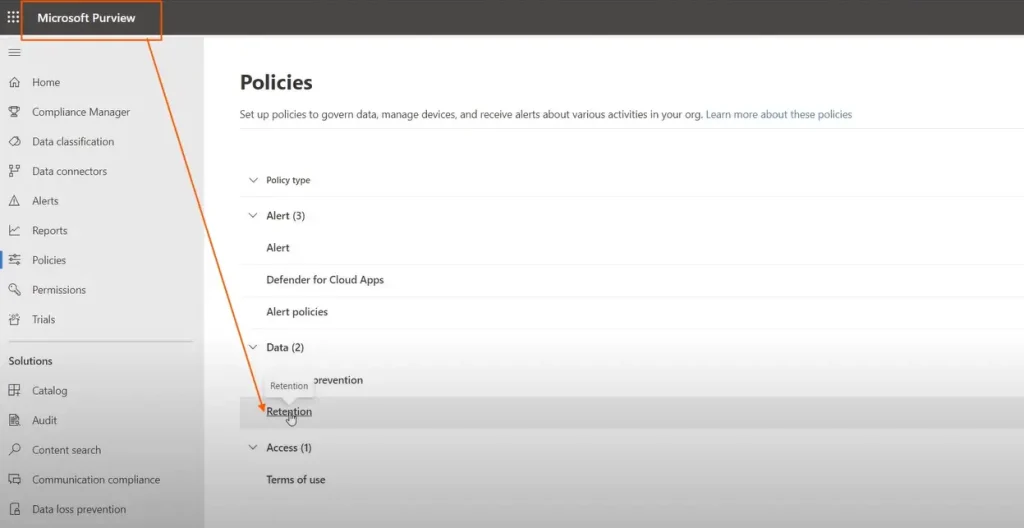1024x528 pixels.
Task: Open Content search in the sidebar
Action: click(66, 450)
